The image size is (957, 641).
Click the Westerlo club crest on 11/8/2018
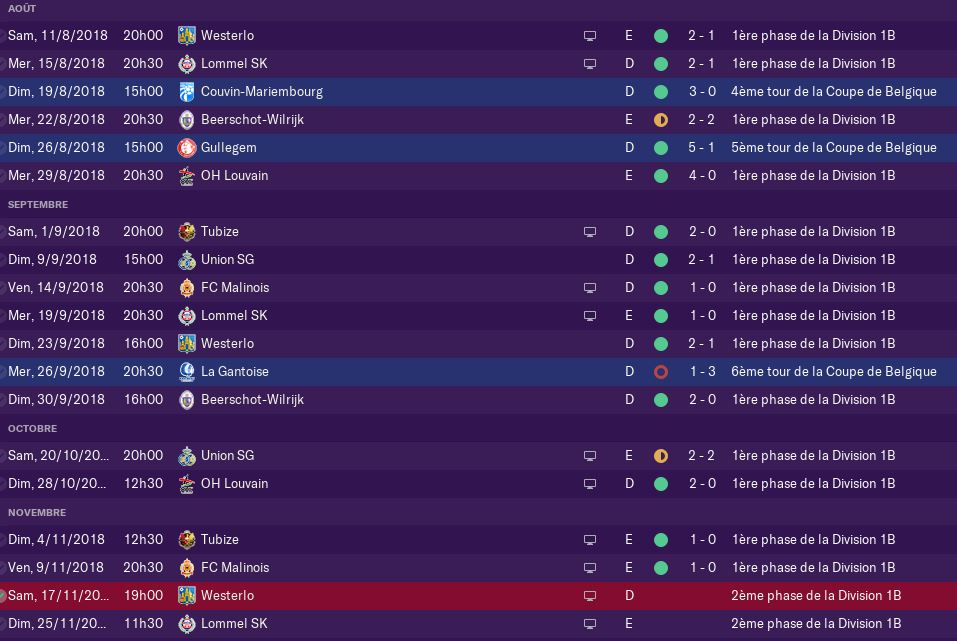coord(187,35)
